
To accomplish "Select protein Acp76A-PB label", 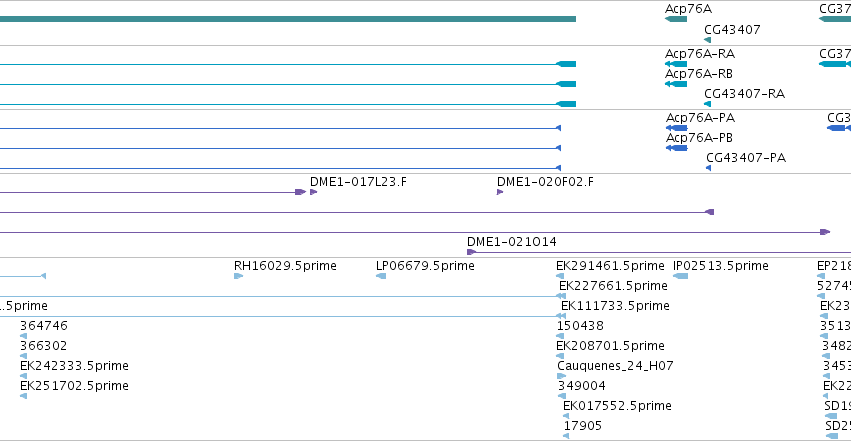I will [x=699, y=138].
